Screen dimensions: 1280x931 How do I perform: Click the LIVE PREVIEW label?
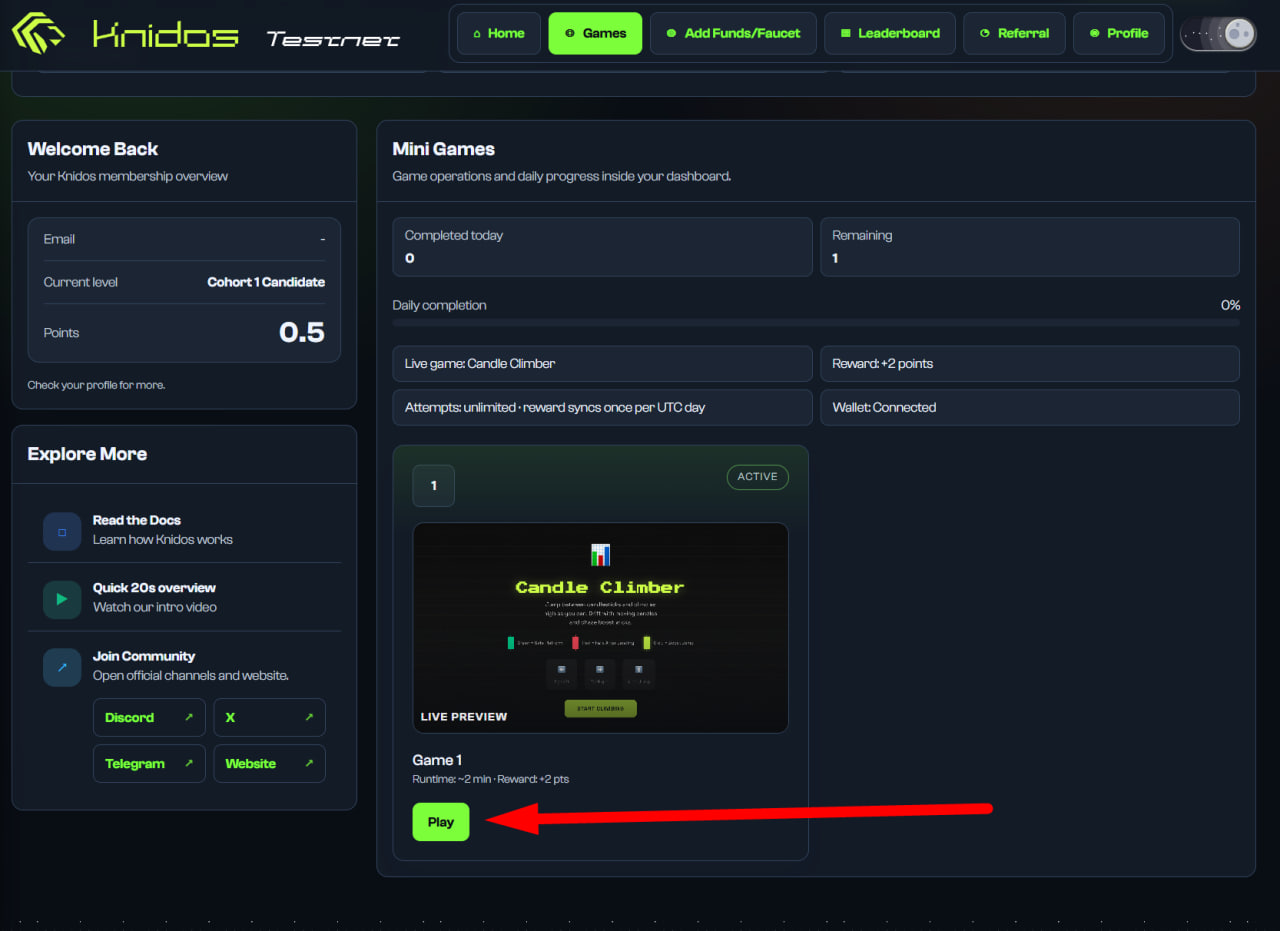pyautogui.click(x=464, y=717)
